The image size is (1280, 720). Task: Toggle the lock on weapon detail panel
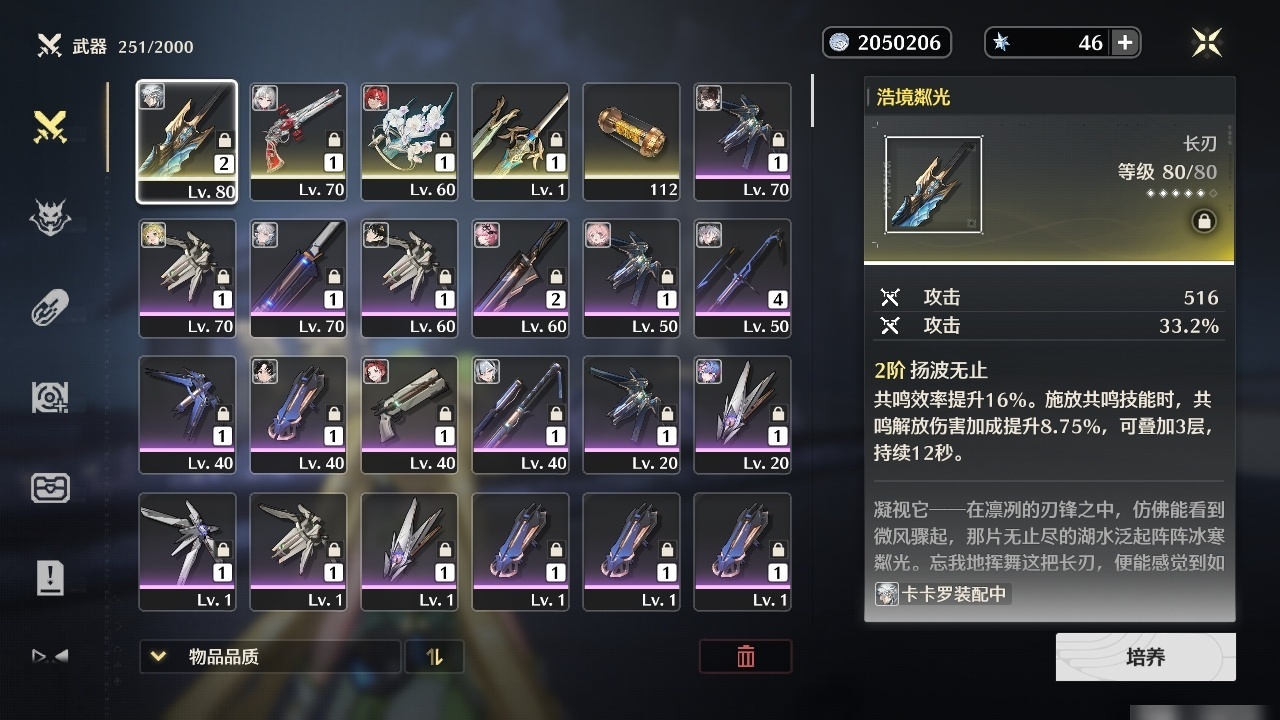pos(1204,222)
